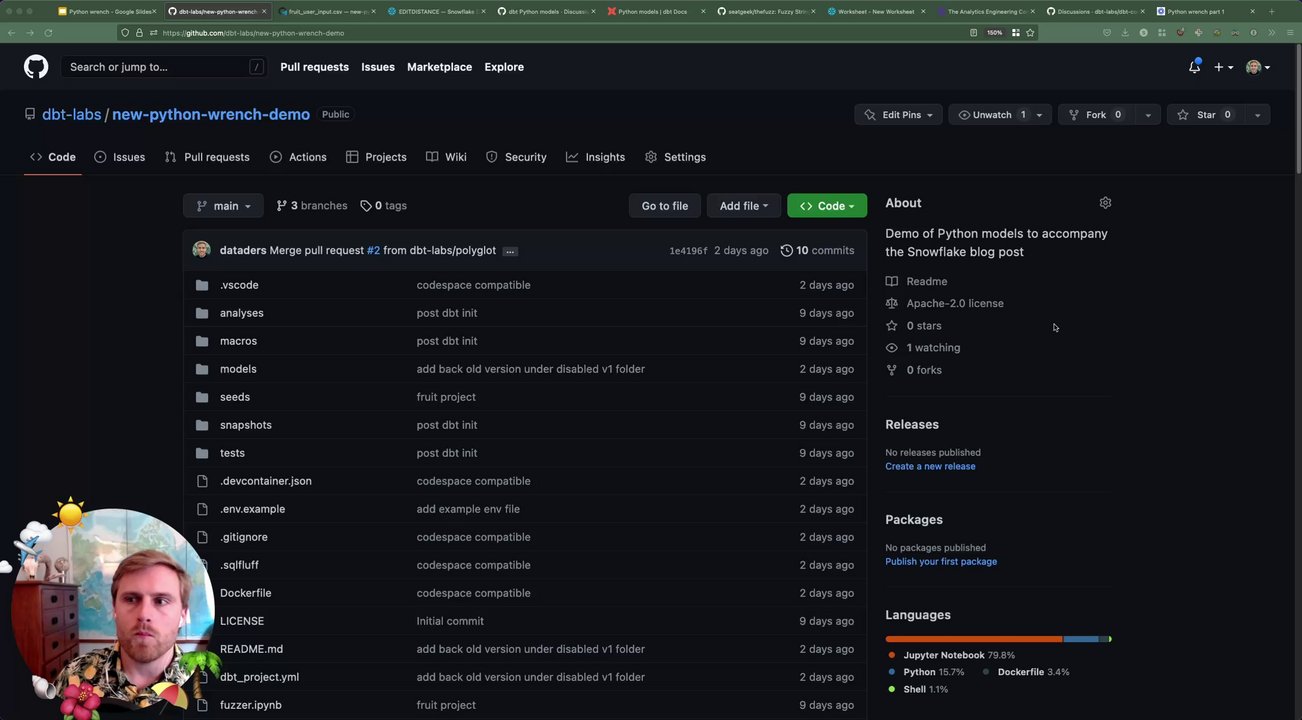Reload the page in browser
The width and height of the screenshot is (1302, 720).
pos(48,33)
